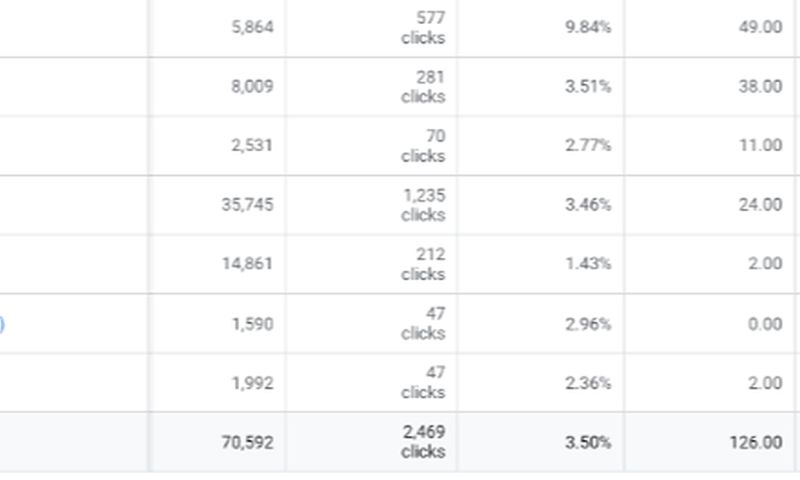Select the 3.46% rate value

click(x=587, y=204)
